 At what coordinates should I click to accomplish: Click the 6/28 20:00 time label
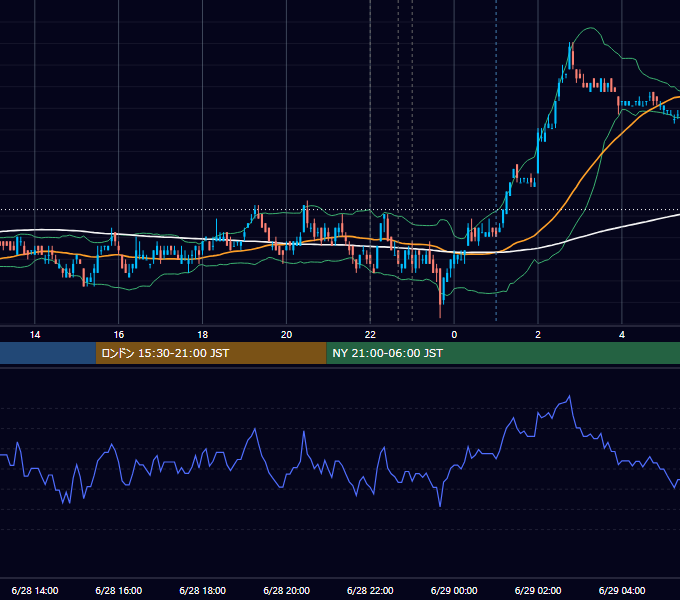tap(286, 590)
